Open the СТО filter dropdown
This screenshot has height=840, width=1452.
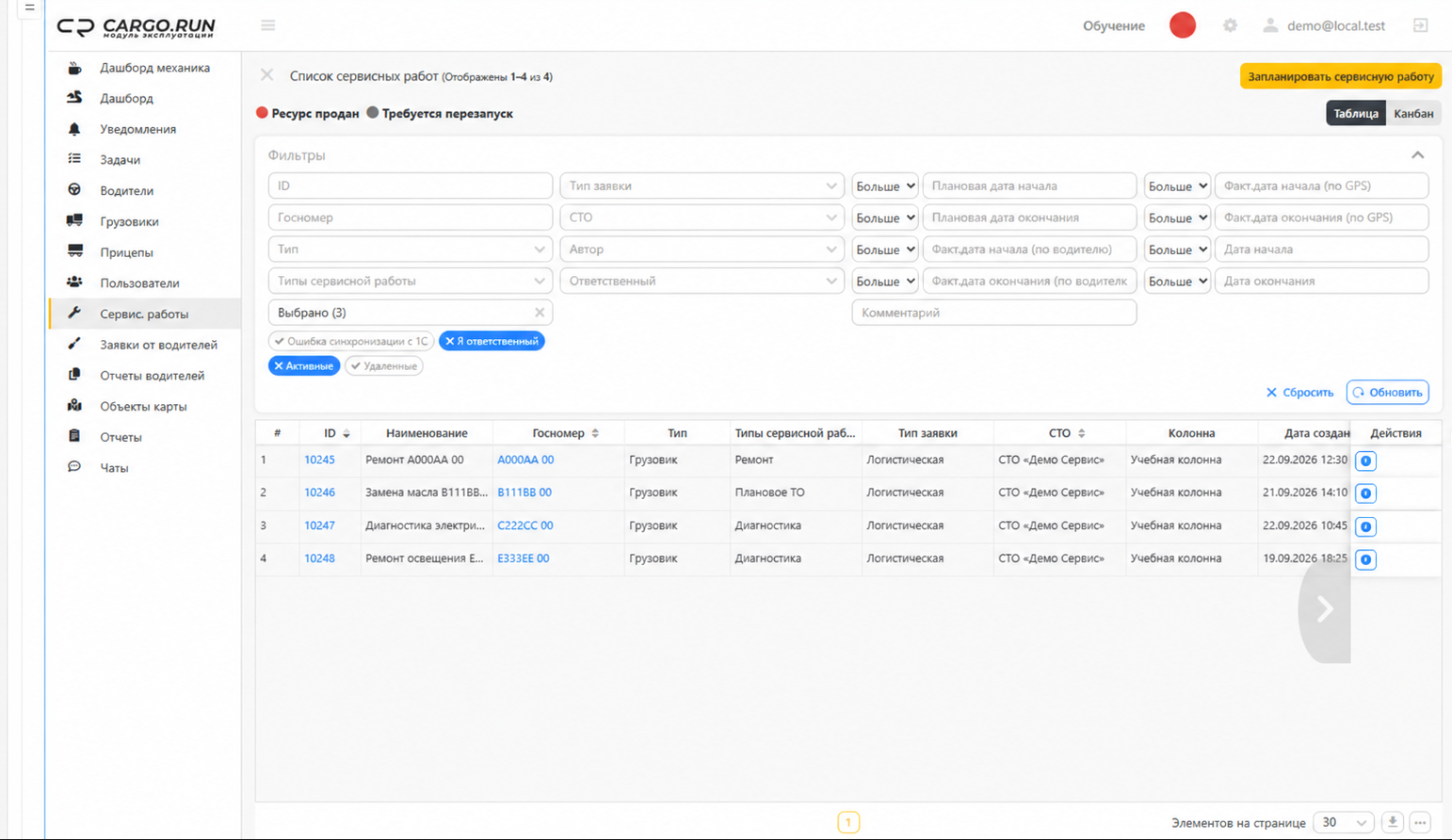click(702, 218)
